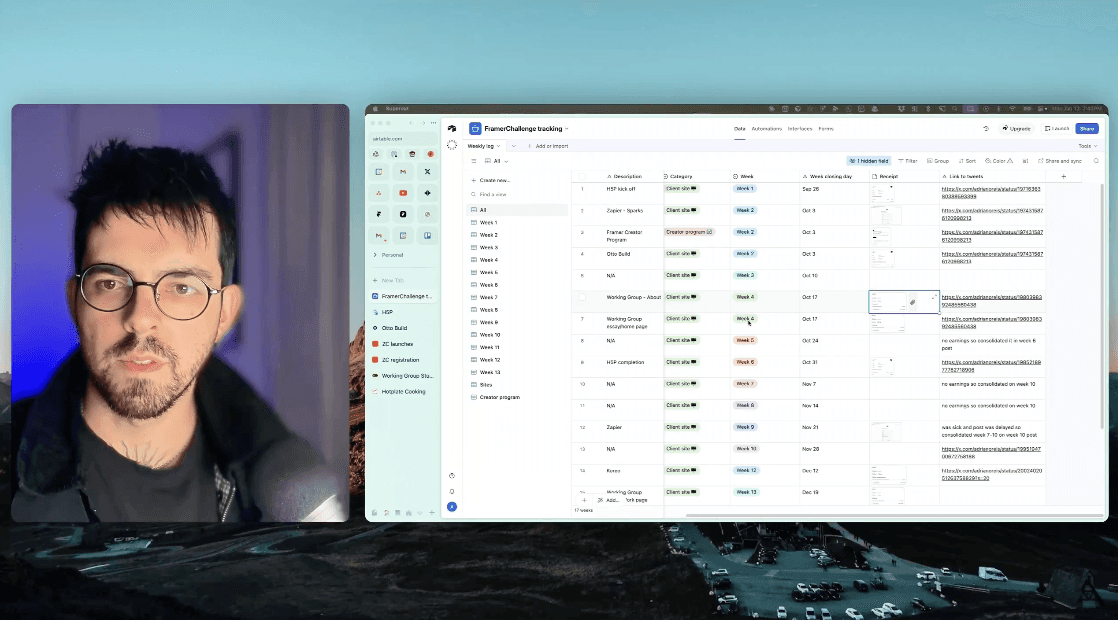Open help icon above notifications bell

(x=452, y=476)
